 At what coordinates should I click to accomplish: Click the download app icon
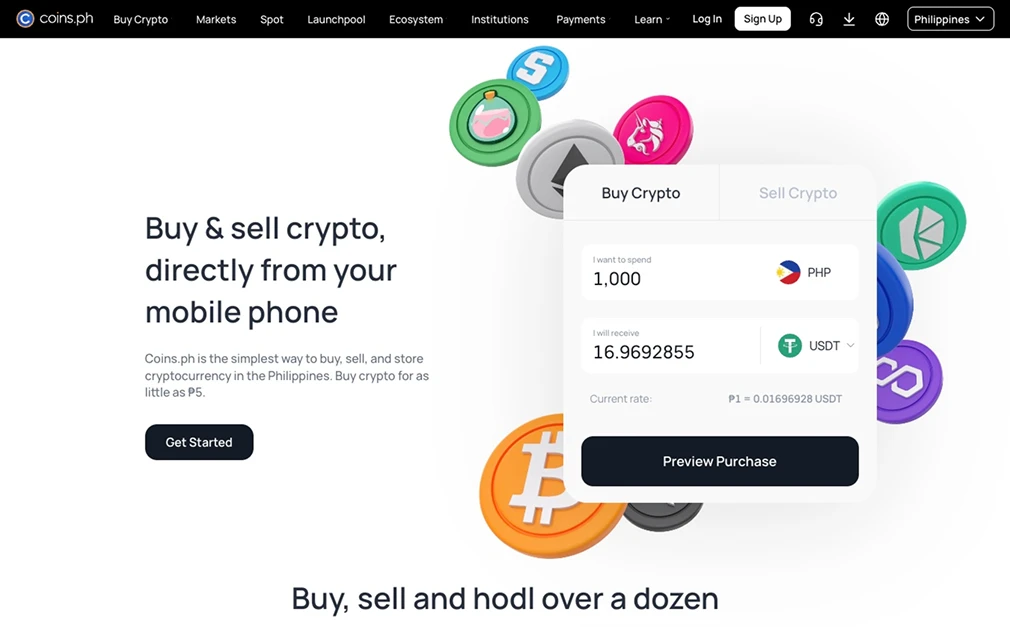[849, 19]
